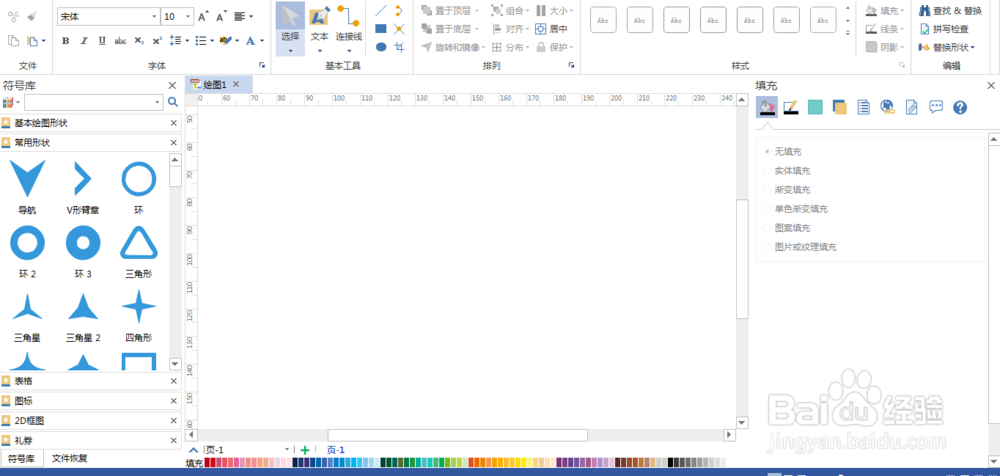Screen dimensions: 1000x476
Task: Close the 基本绘图形状 library section
Action: [x=173, y=123]
